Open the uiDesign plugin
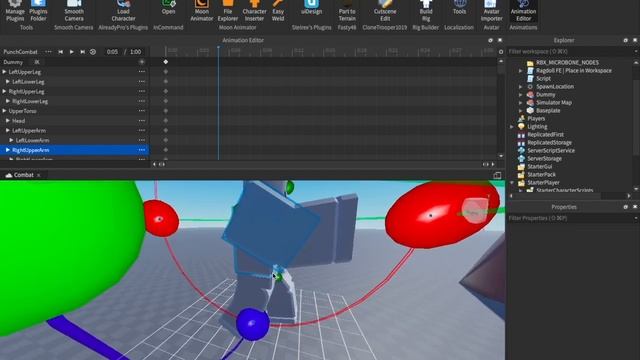This screenshot has height=360, width=640. [311, 8]
